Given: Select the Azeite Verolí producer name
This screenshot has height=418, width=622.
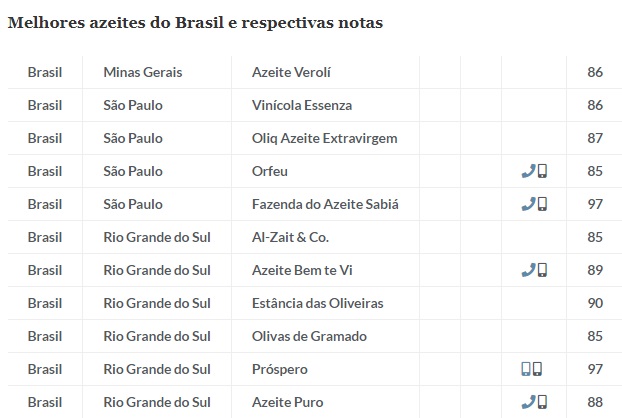Looking at the screenshot, I should [x=291, y=72].
